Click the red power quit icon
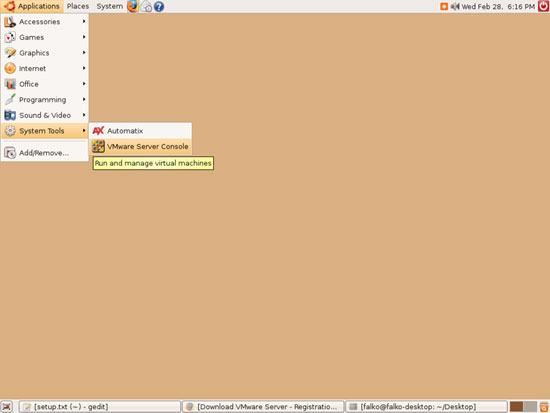 coord(543,6)
